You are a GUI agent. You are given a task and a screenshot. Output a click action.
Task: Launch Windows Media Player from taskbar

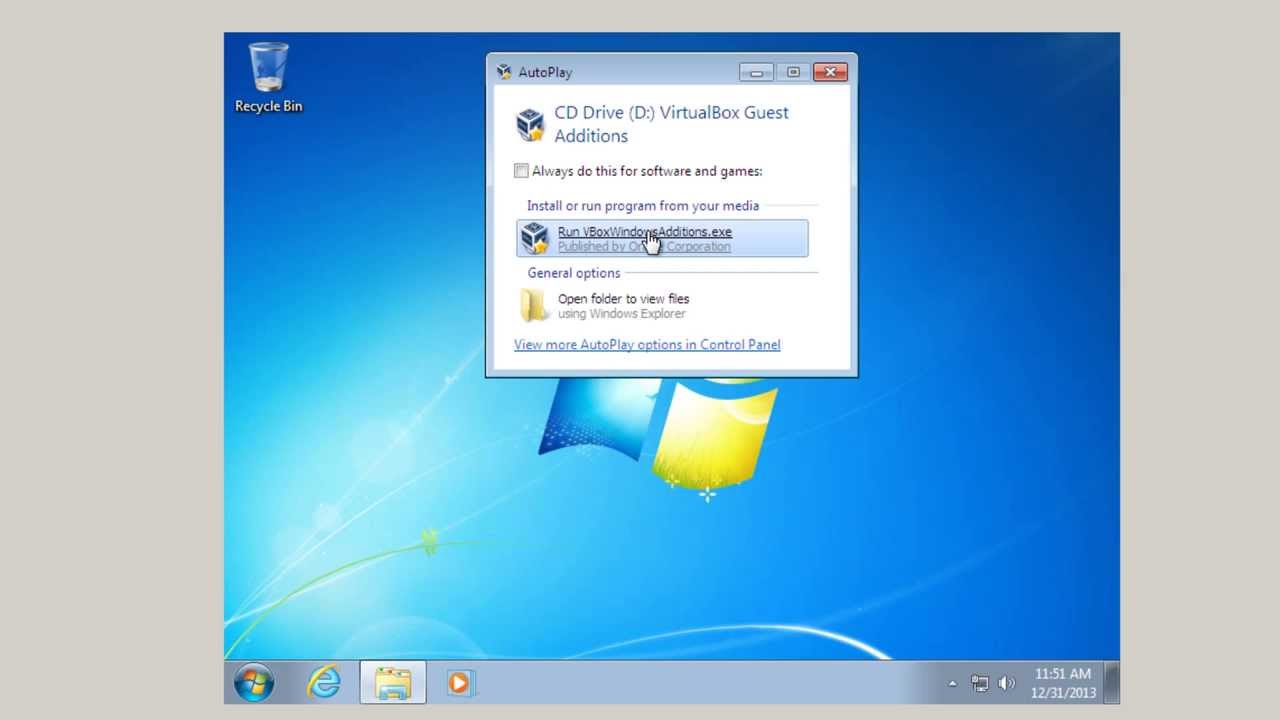(459, 683)
